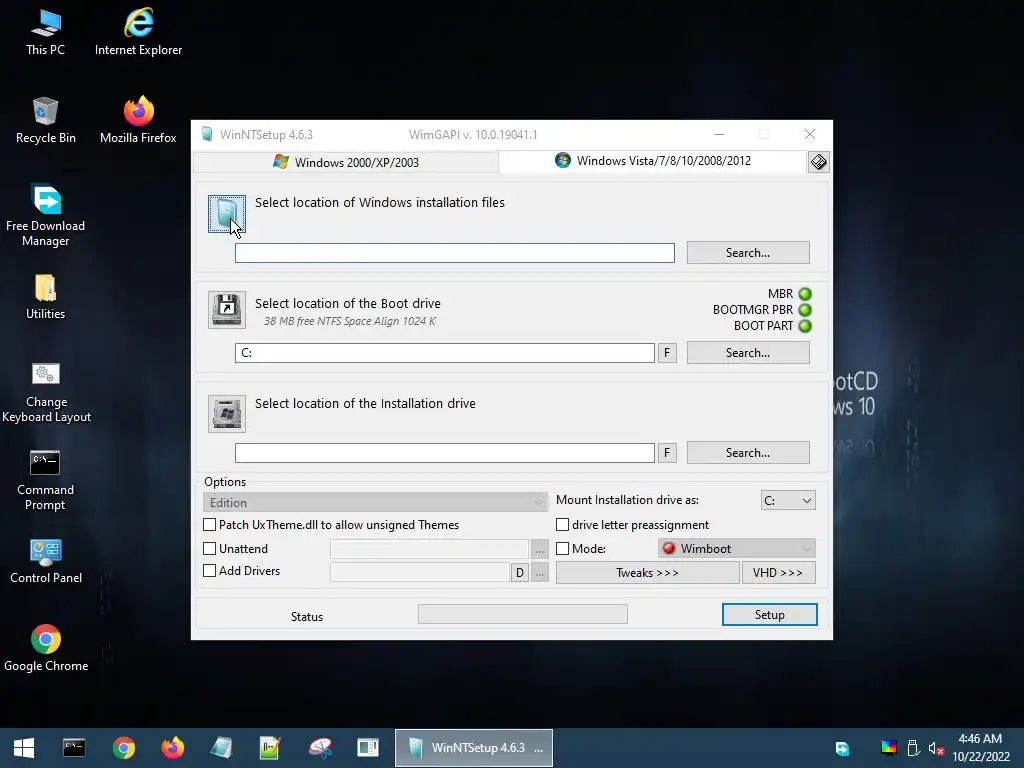This screenshot has height=768, width=1024.
Task: Check the MBR green status light
Action: pyautogui.click(x=805, y=294)
